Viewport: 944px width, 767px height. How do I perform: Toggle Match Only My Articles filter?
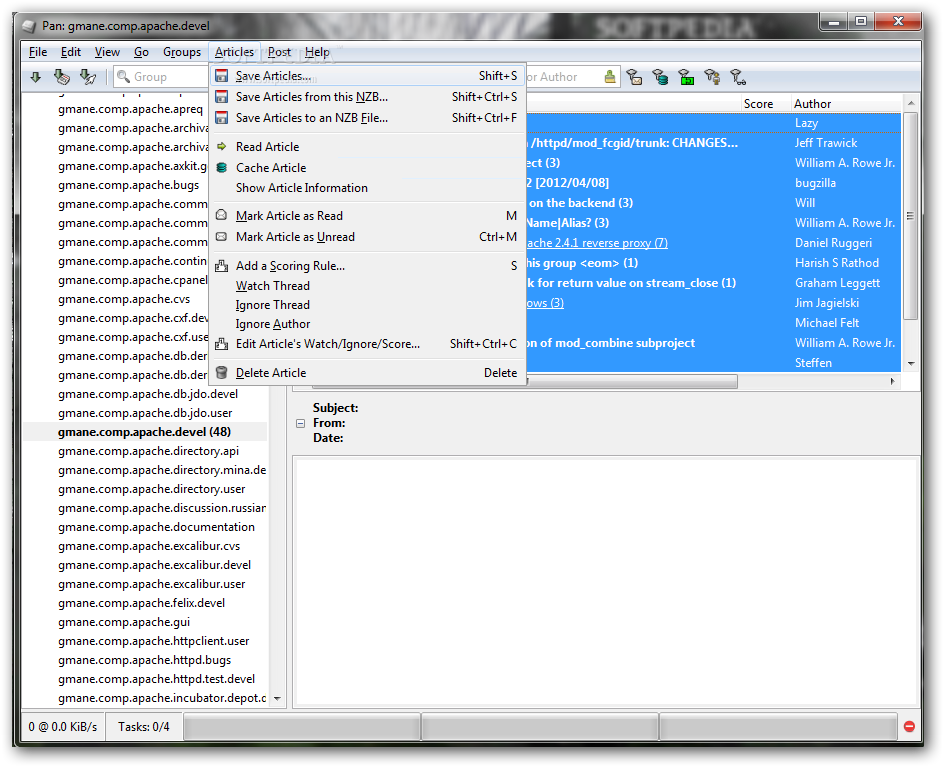pos(712,77)
